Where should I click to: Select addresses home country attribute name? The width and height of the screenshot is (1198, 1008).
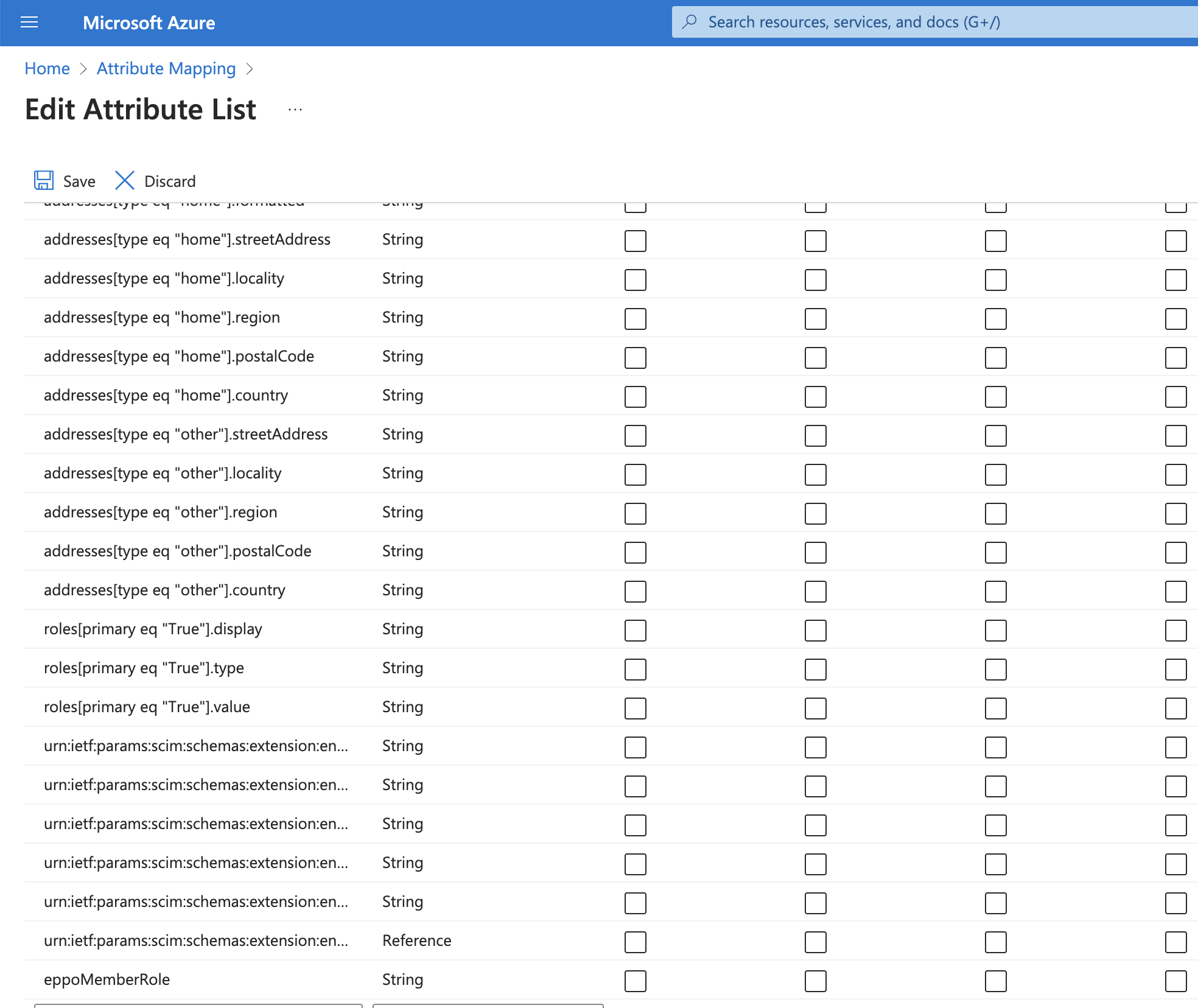[166, 395]
